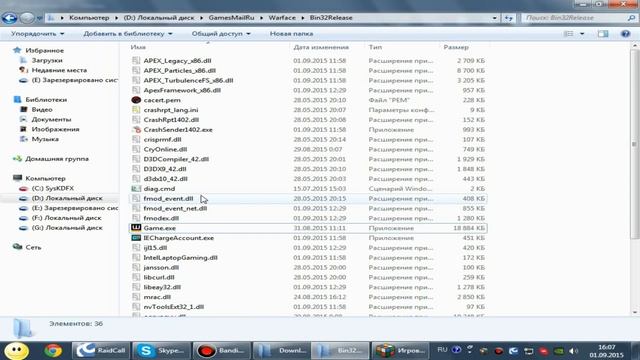Select the file mrac.dll
This screenshot has height=360, width=640.
pos(157,297)
